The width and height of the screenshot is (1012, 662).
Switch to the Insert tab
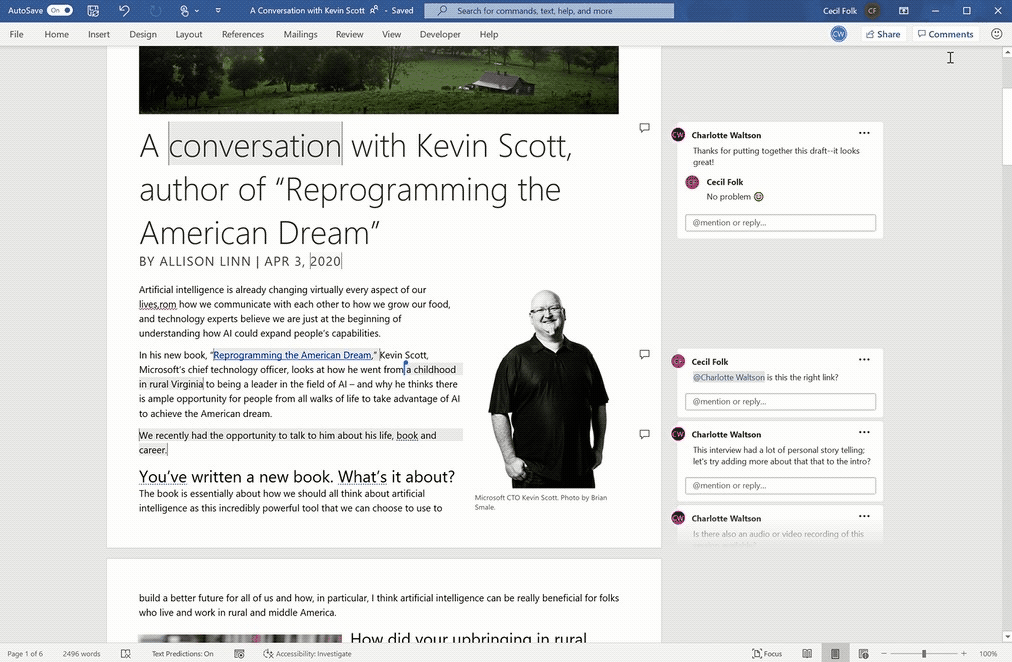click(99, 34)
